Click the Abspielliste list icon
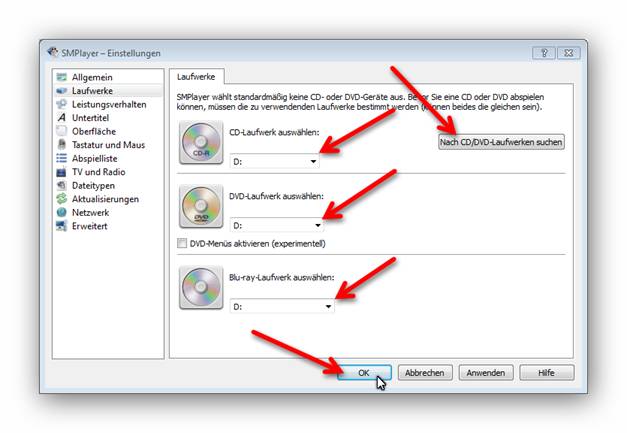Image resolution: width=627 pixels, height=433 pixels. (x=62, y=158)
